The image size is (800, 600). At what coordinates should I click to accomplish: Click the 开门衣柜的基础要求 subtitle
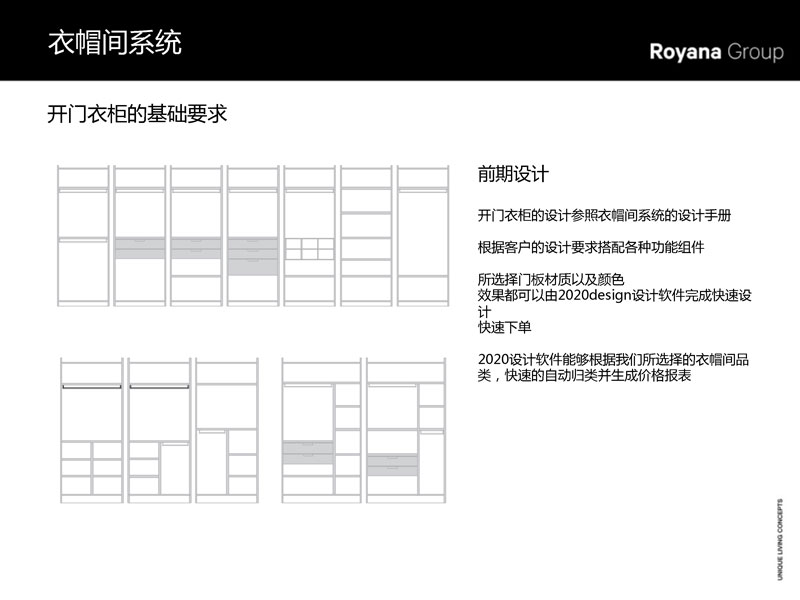[138, 114]
